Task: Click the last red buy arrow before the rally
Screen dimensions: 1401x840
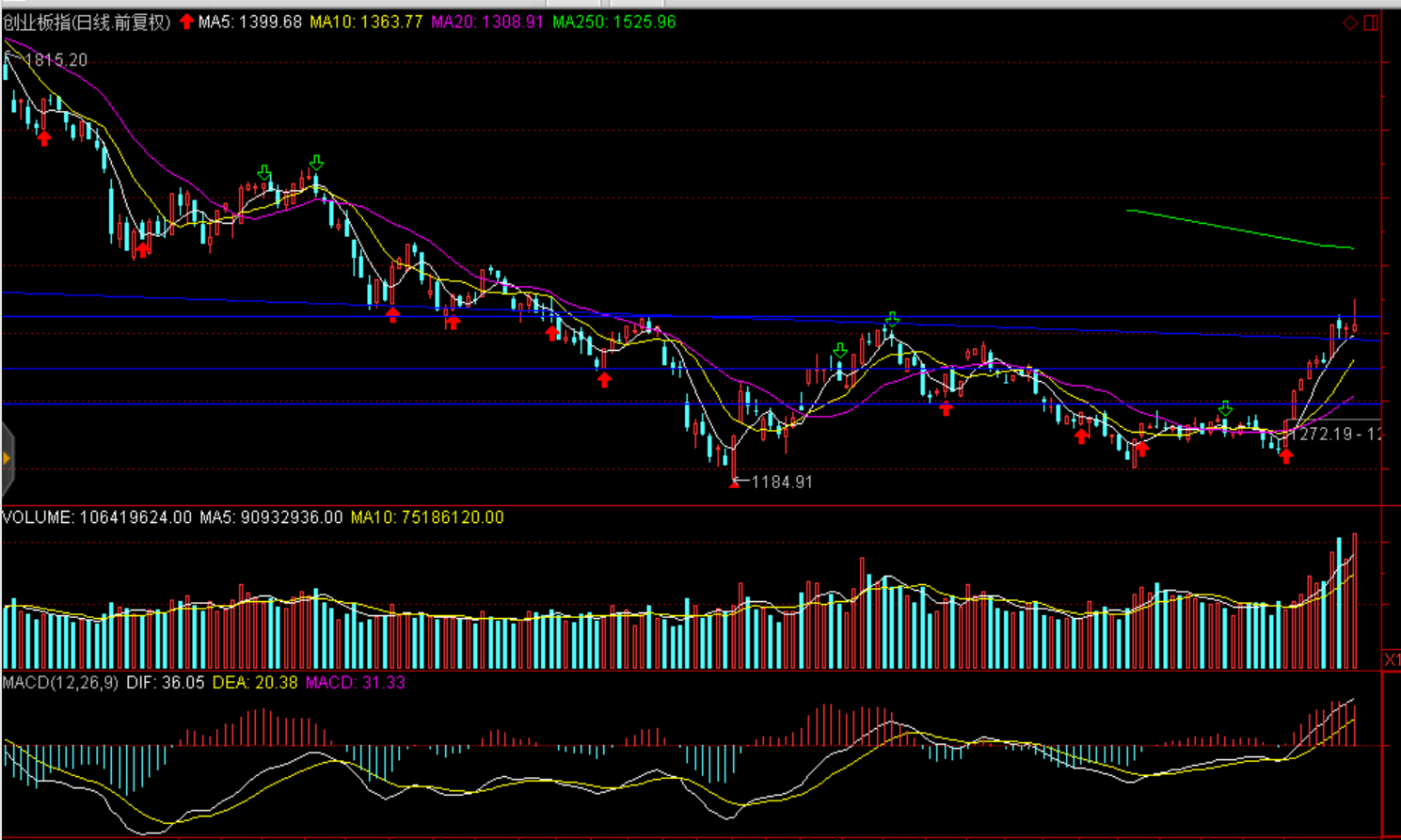Action: click(1285, 456)
